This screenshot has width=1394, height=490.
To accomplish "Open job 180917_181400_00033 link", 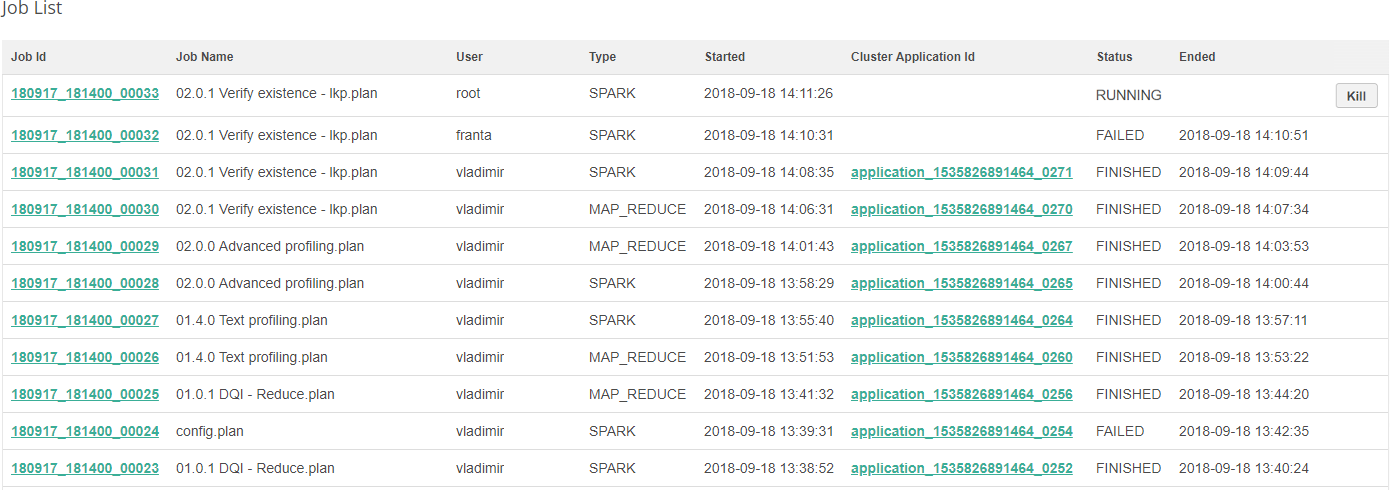I will tap(85, 94).
